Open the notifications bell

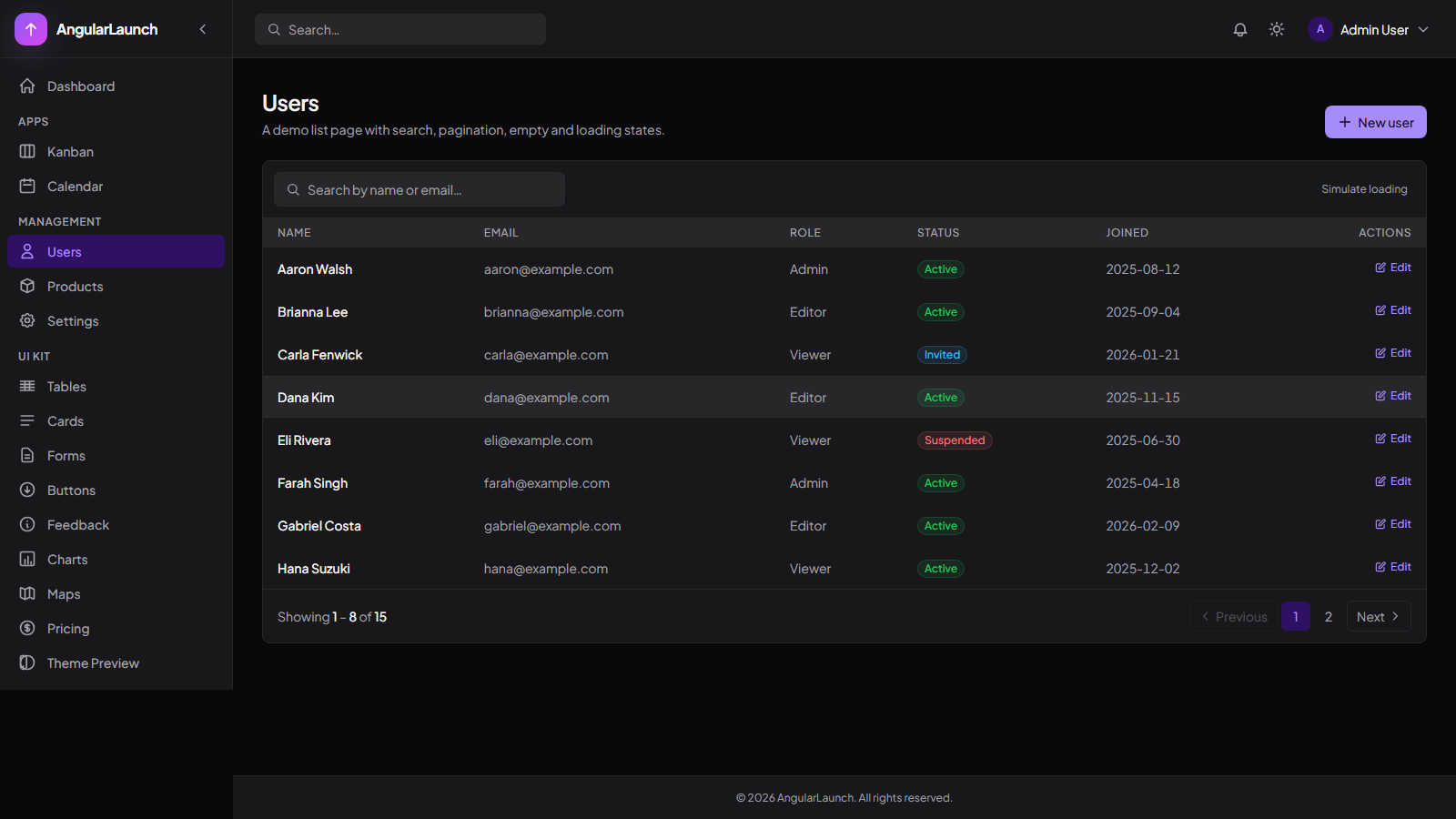pos(1240,29)
